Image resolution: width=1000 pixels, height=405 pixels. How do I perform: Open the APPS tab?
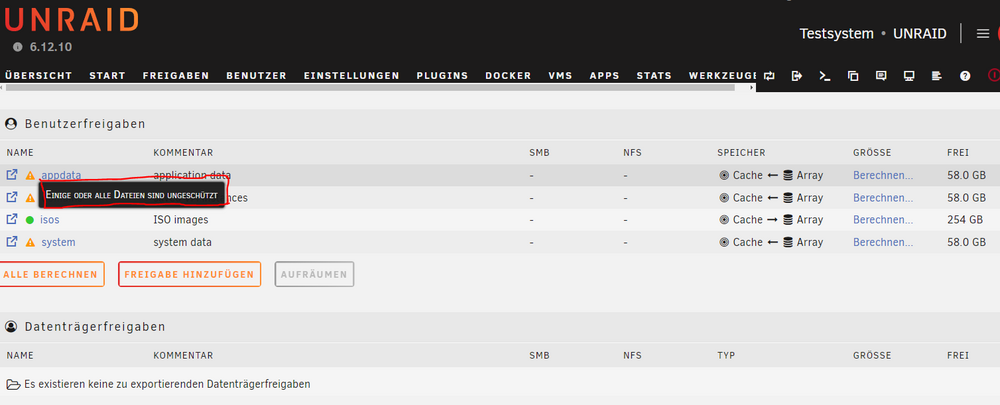605,75
